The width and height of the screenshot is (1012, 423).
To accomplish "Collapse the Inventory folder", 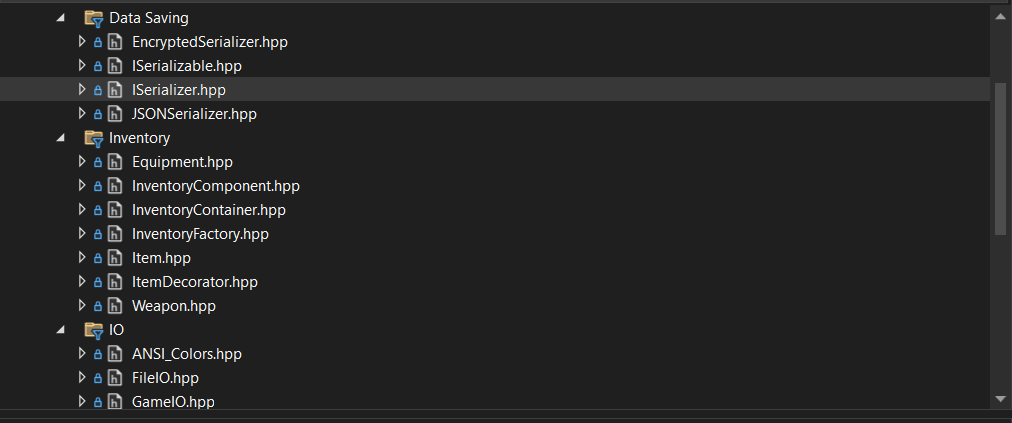I will coord(62,138).
